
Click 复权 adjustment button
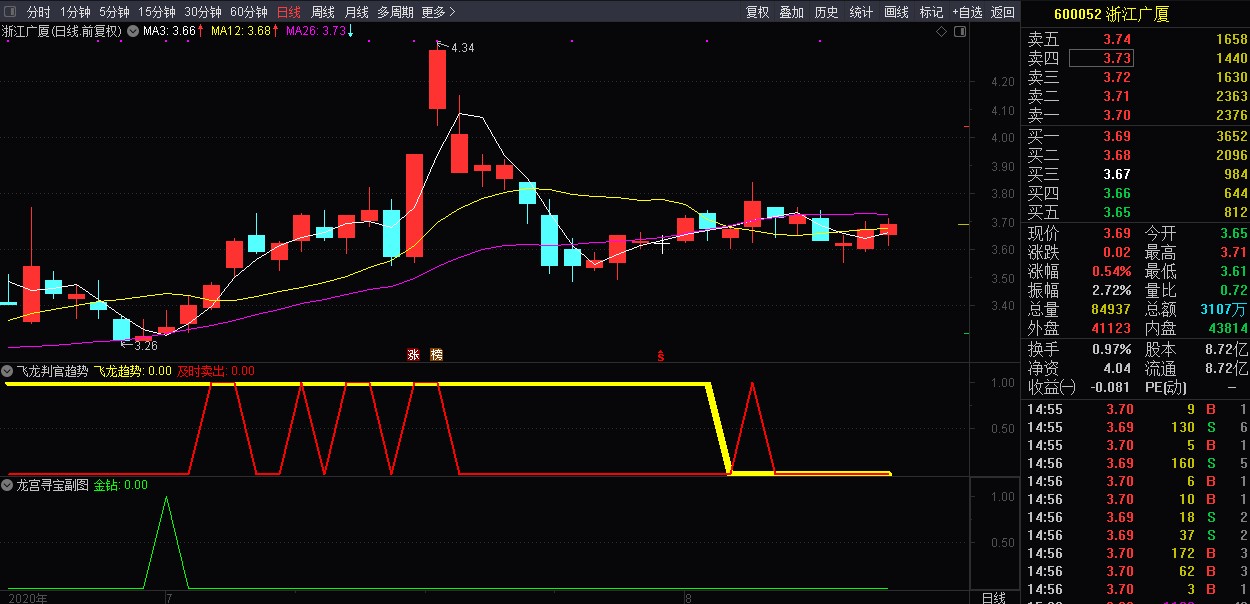coord(758,12)
